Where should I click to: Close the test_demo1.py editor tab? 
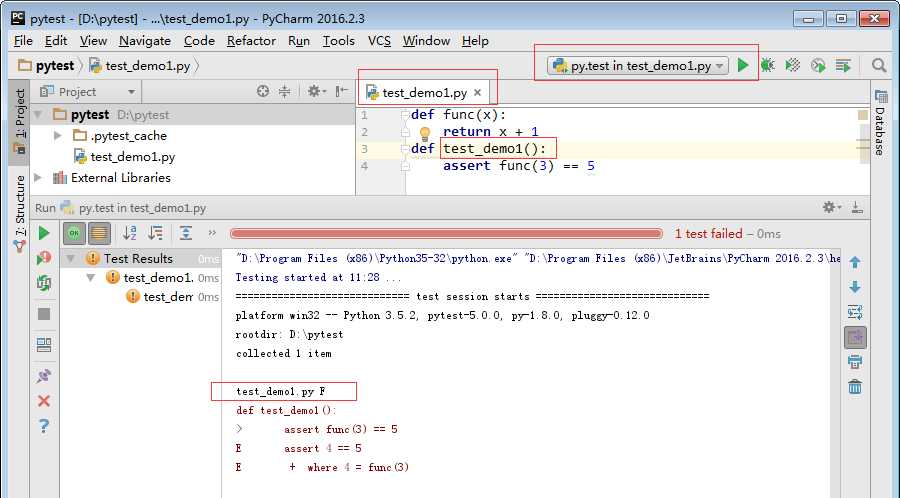click(x=478, y=92)
